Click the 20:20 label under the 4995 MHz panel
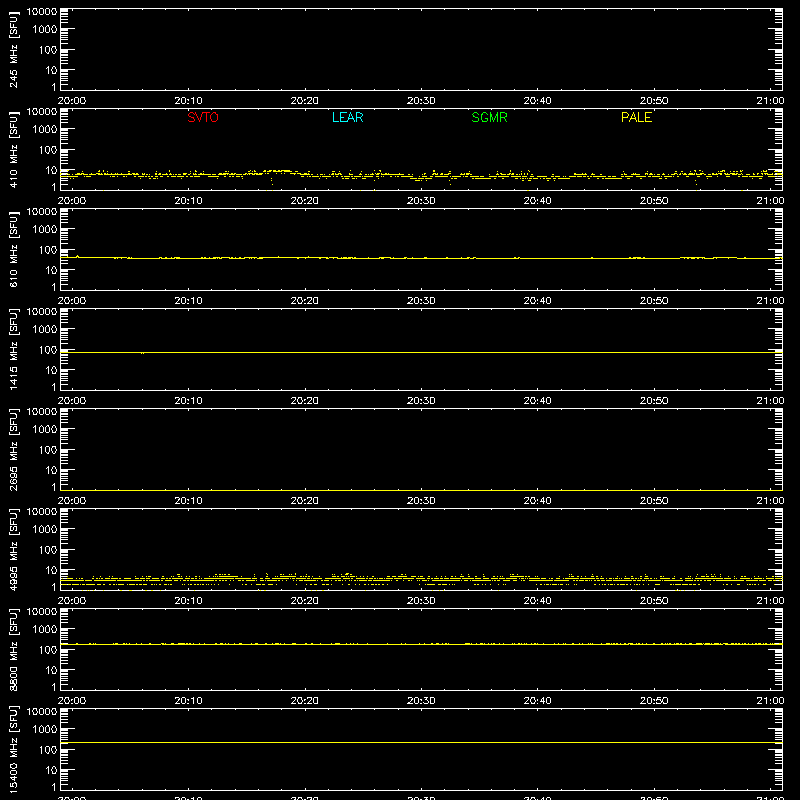 point(305,601)
